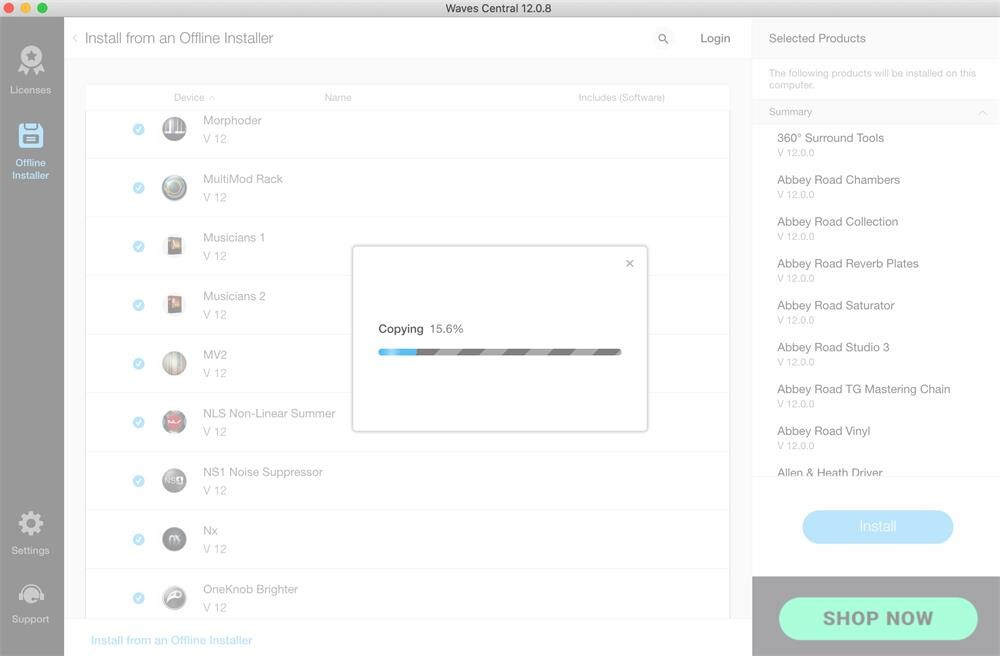Click the Login link
The width and height of the screenshot is (1000, 656).
(x=715, y=38)
